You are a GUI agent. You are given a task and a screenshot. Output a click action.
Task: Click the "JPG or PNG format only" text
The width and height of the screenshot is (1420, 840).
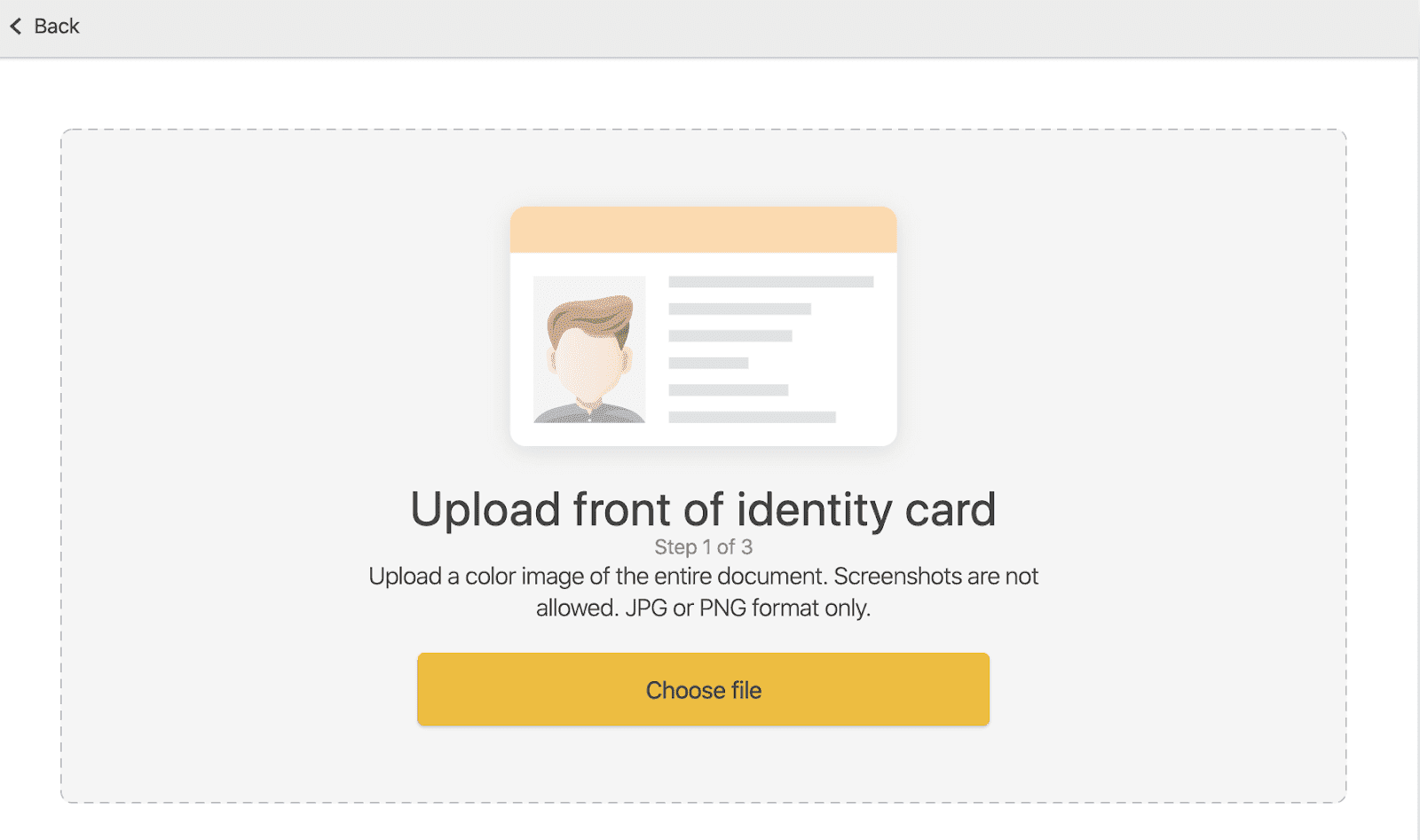pyautogui.click(x=747, y=608)
